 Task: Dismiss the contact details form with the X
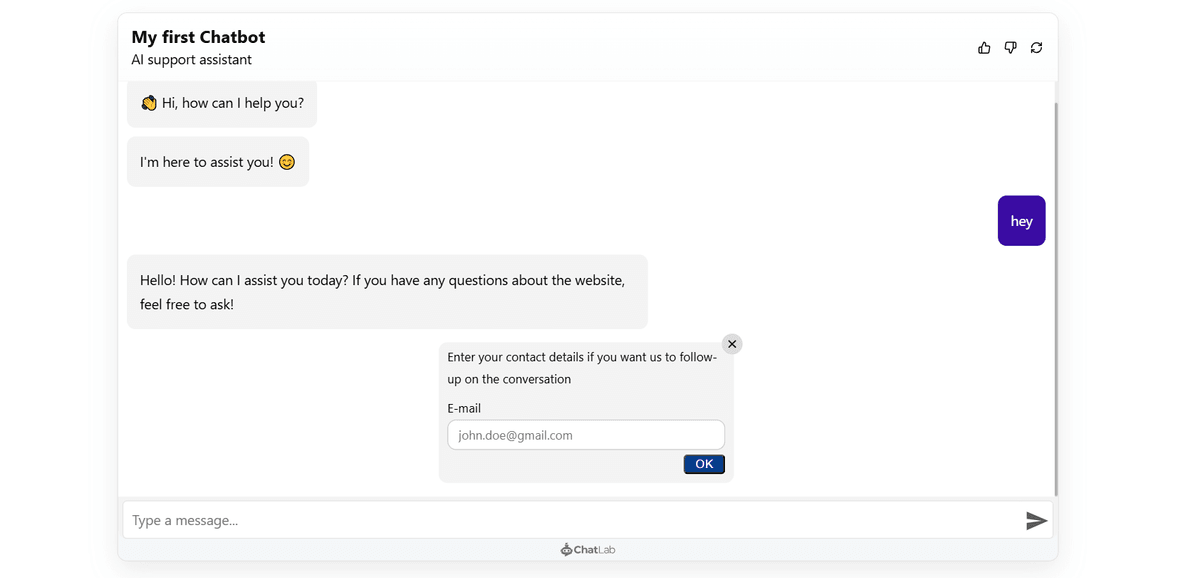(731, 343)
